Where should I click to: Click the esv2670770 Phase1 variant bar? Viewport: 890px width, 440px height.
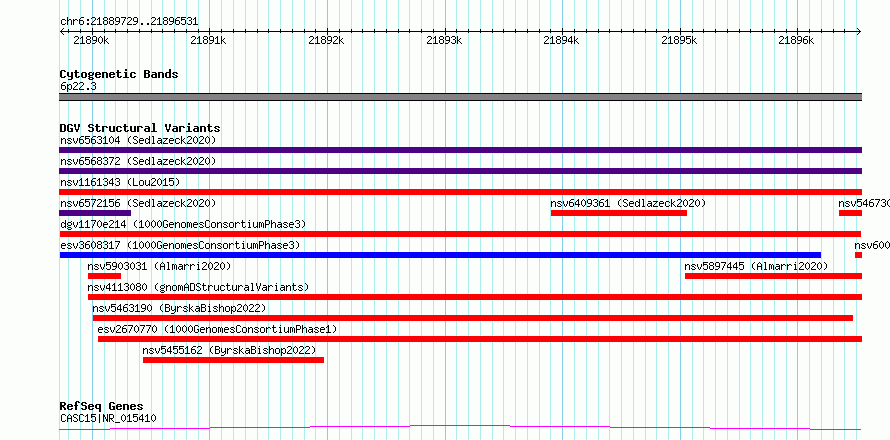[480, 339]
